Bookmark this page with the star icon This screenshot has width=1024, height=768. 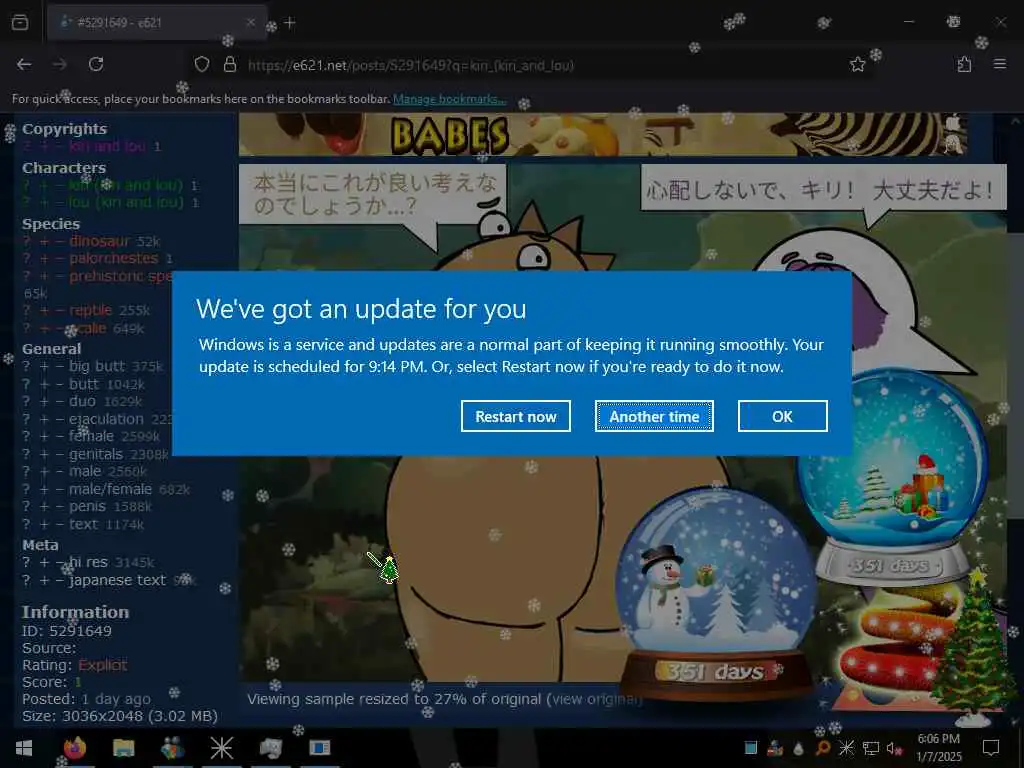pyautogui.click(x=857, y=64)
